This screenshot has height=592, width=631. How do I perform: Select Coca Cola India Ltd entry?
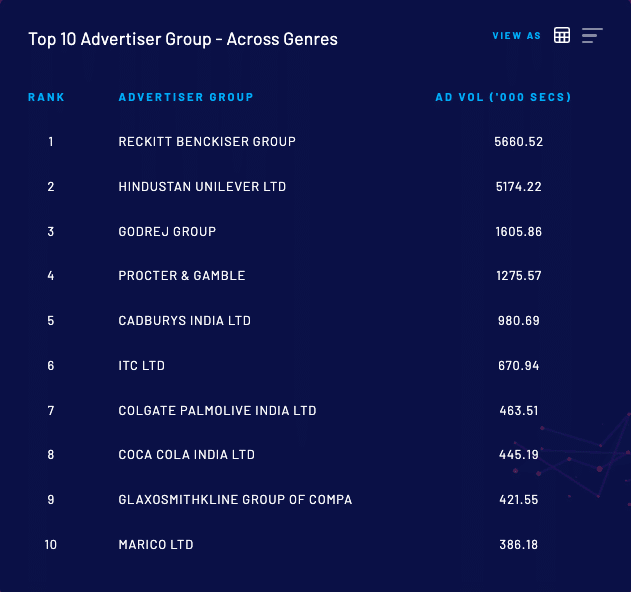click(186, 455)
